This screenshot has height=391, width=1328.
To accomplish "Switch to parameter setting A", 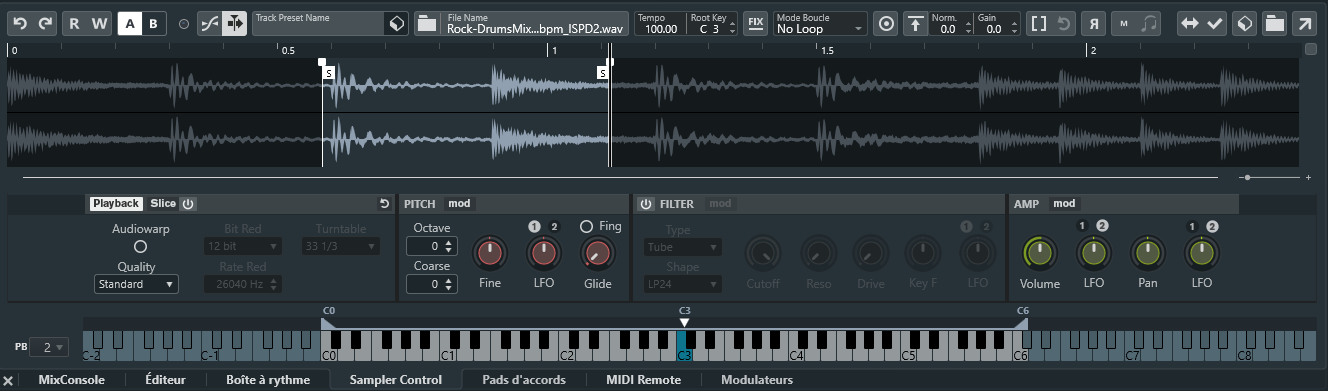I will pos(130,23).
